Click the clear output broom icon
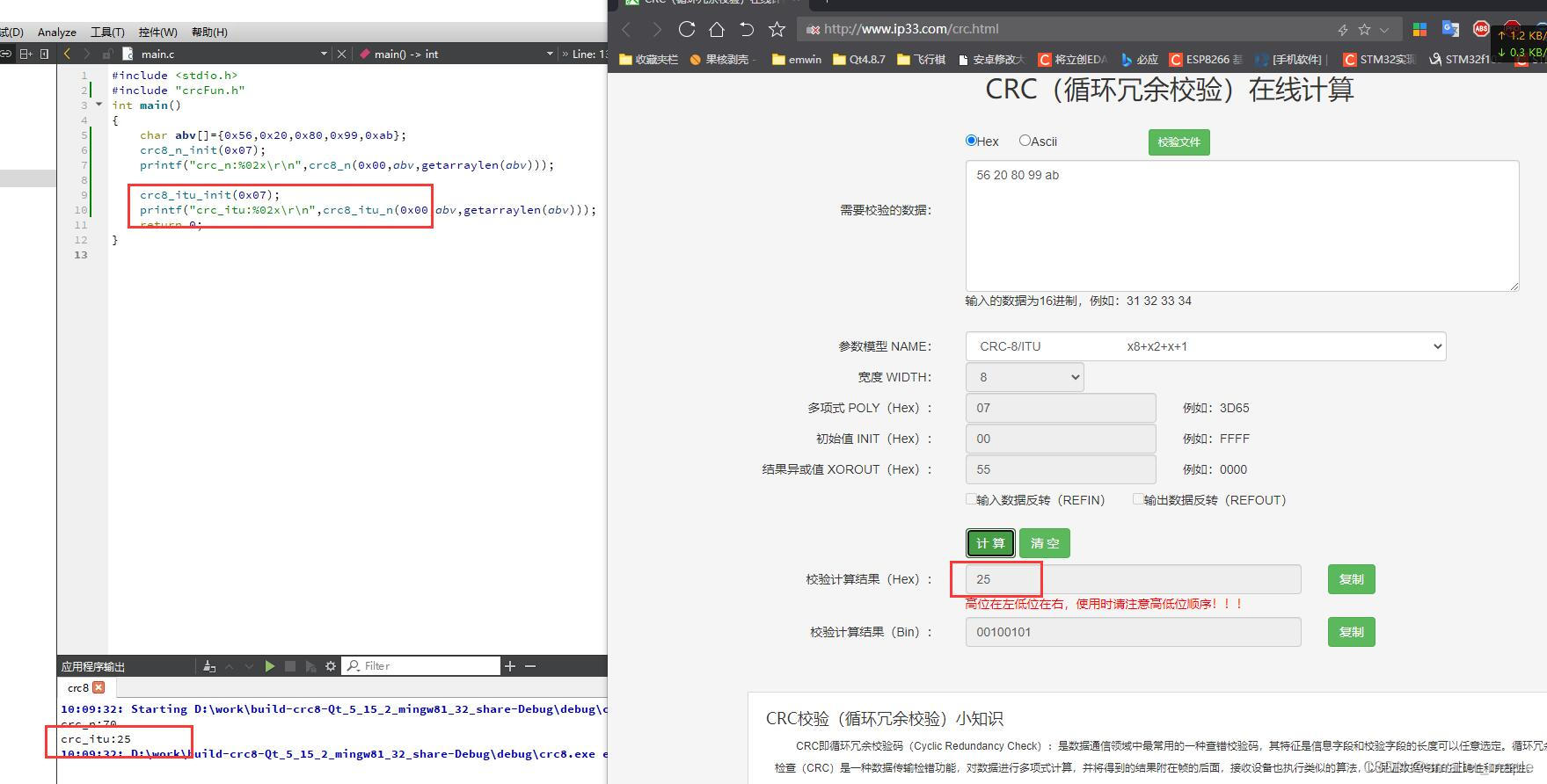Viewport: 1547px width, 784px height. (209, 666)
